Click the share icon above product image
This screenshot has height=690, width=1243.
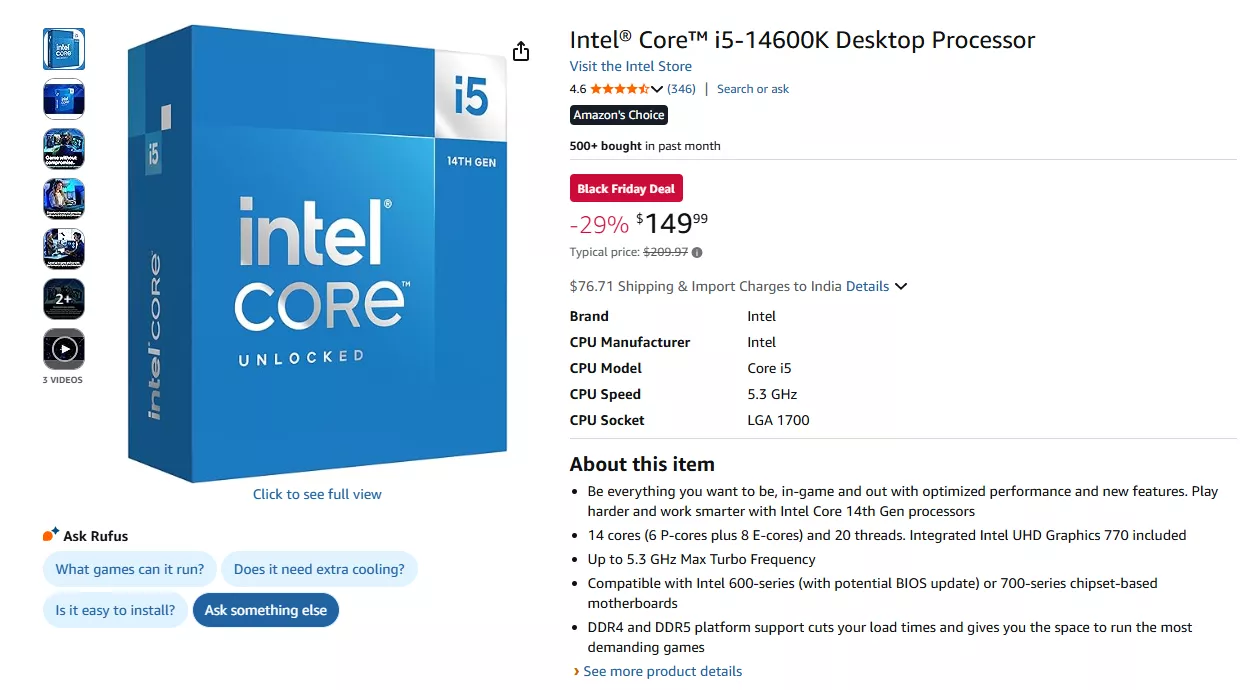point(520,51)
